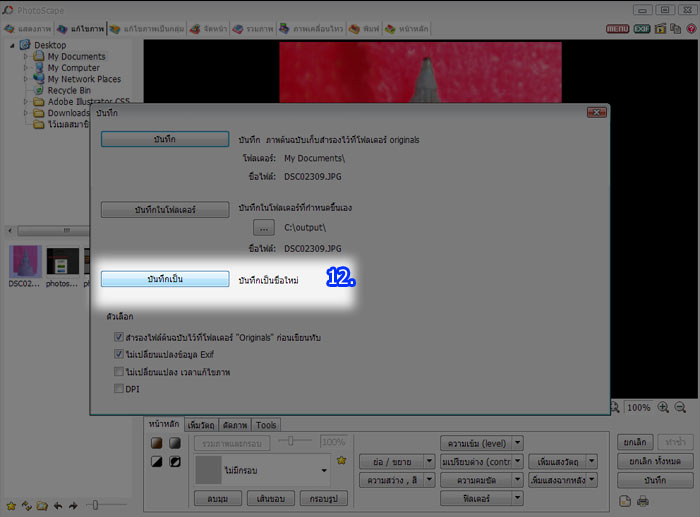Uncheck the Exif data preservation checkbox

point(120,354)
